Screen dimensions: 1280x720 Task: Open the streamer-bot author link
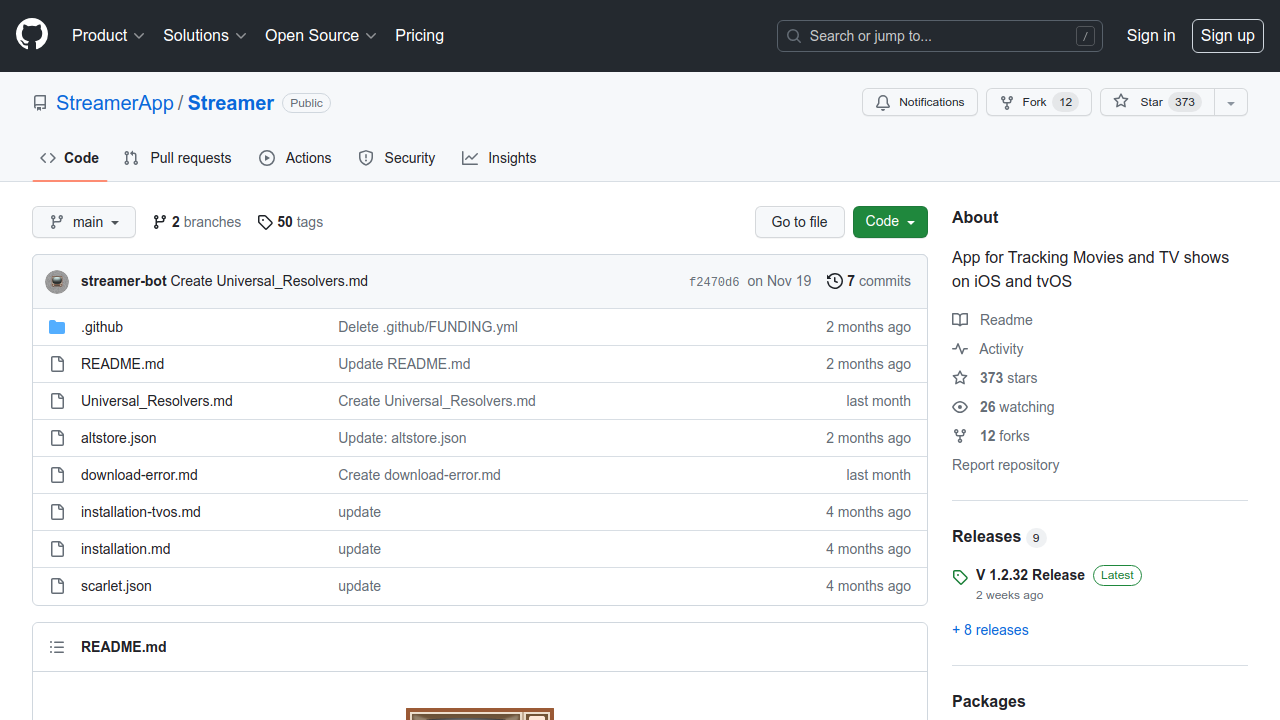point(124,281)
